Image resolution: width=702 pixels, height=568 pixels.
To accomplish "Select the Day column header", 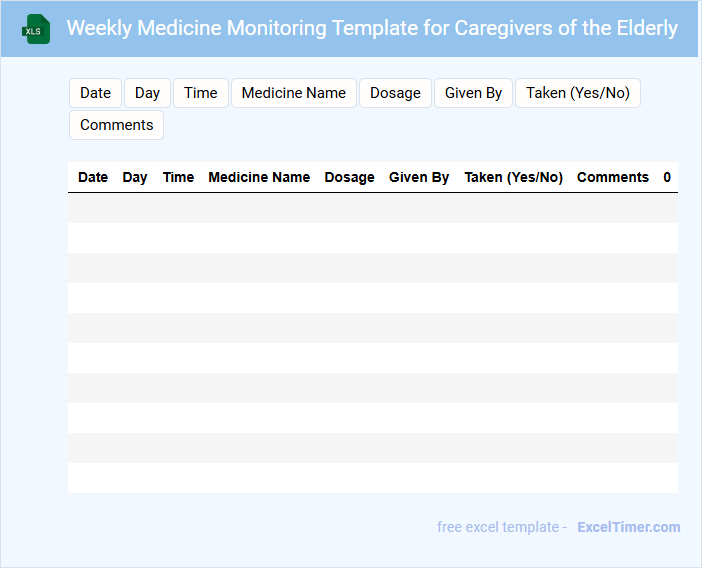I will tap(135, 177).
